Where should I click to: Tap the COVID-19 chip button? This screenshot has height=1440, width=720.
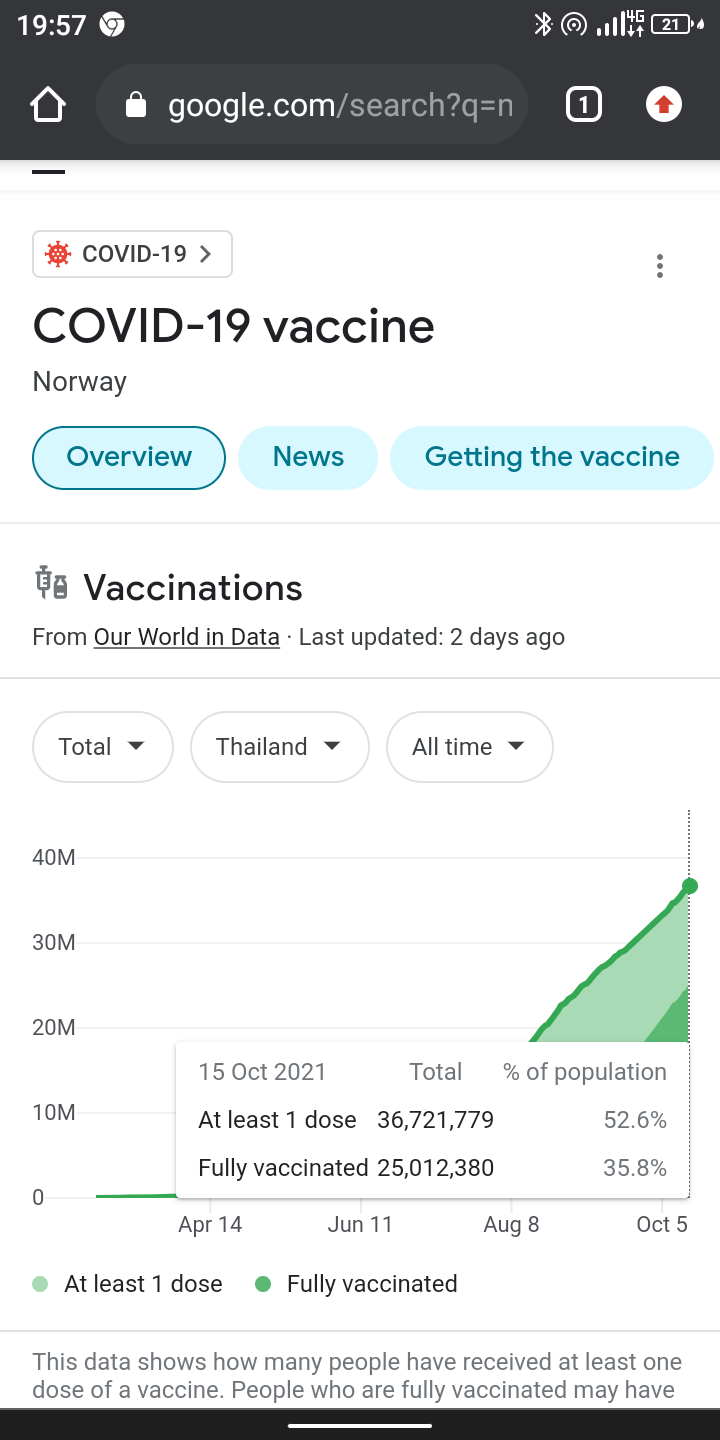point(132,254)
